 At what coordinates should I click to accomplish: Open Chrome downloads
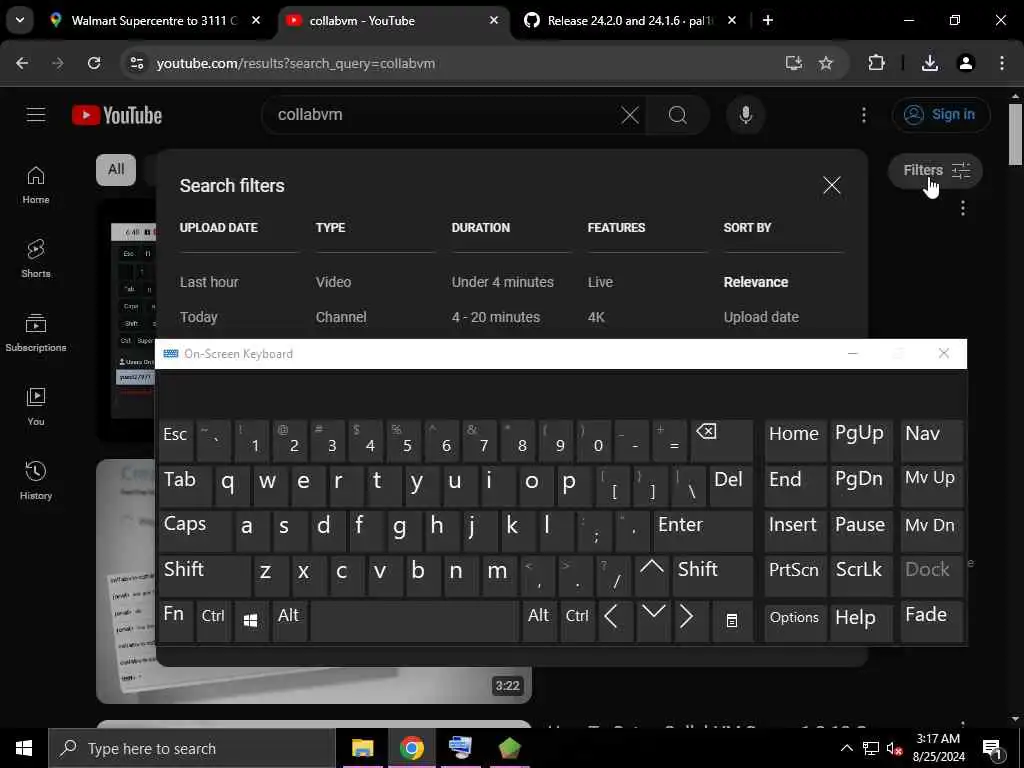point(930,63)
